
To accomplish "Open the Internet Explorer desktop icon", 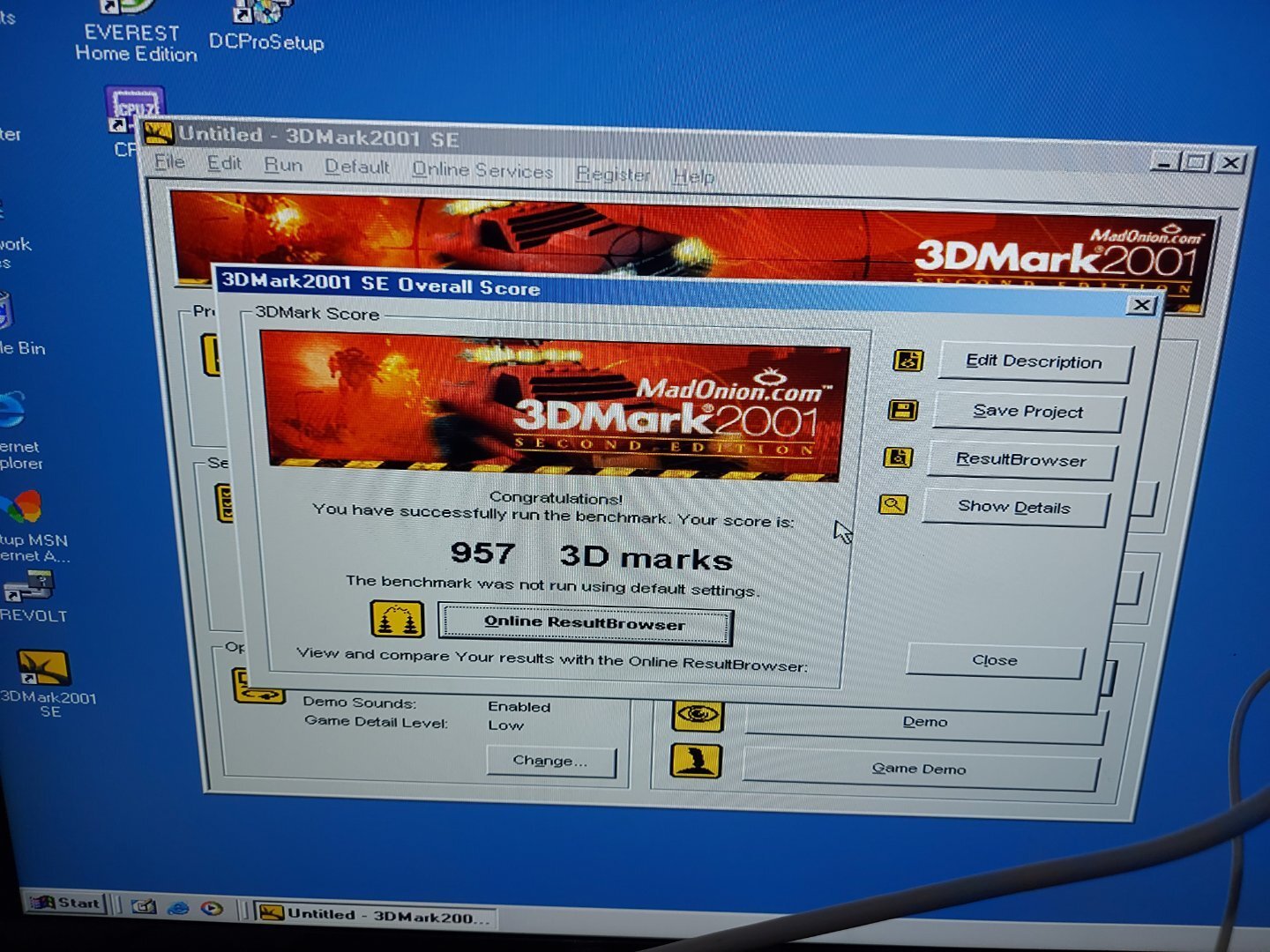I will (18, 431).
